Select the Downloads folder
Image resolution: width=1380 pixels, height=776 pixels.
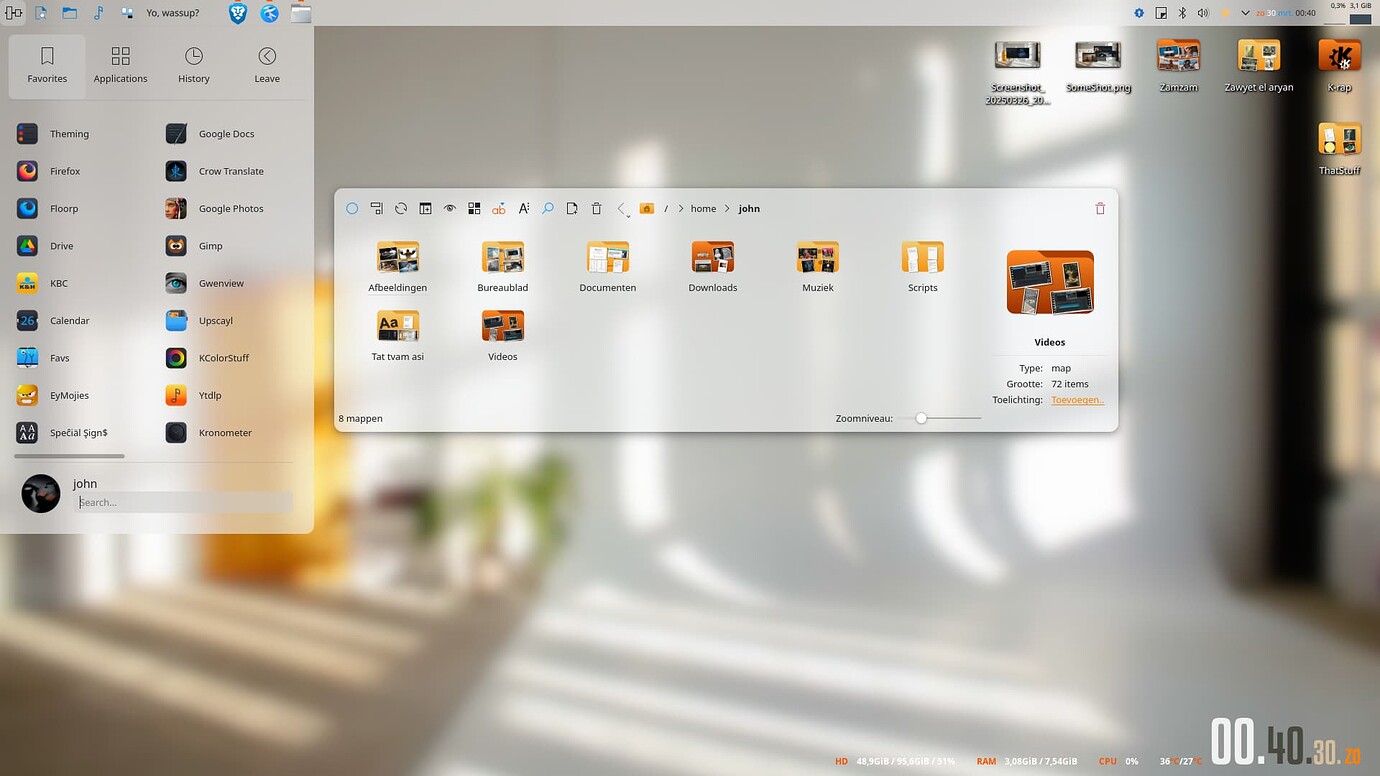[x=713, y=267]
